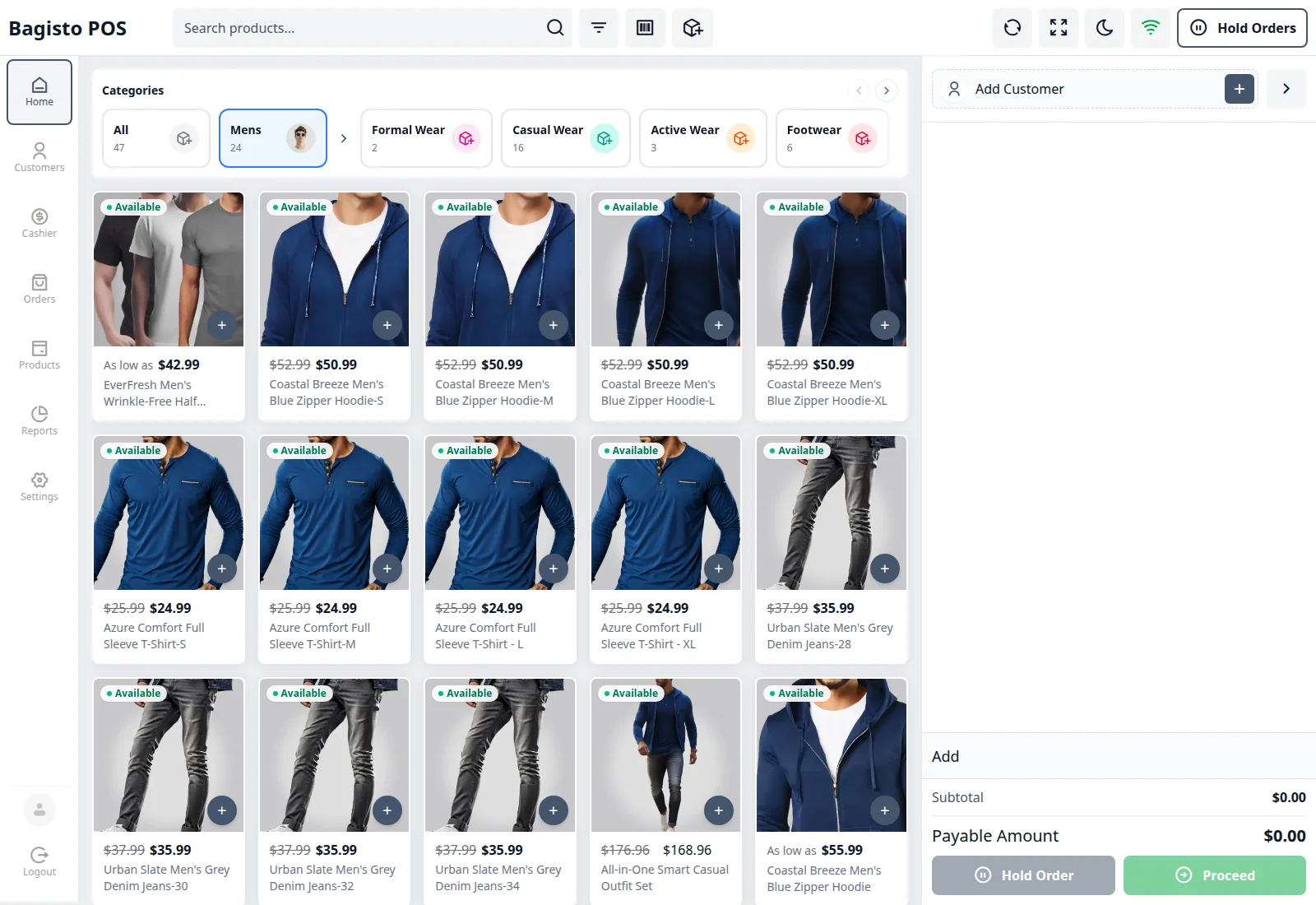Open Products in sidebar
This screenshot has width=1316, height=905.
39,355
